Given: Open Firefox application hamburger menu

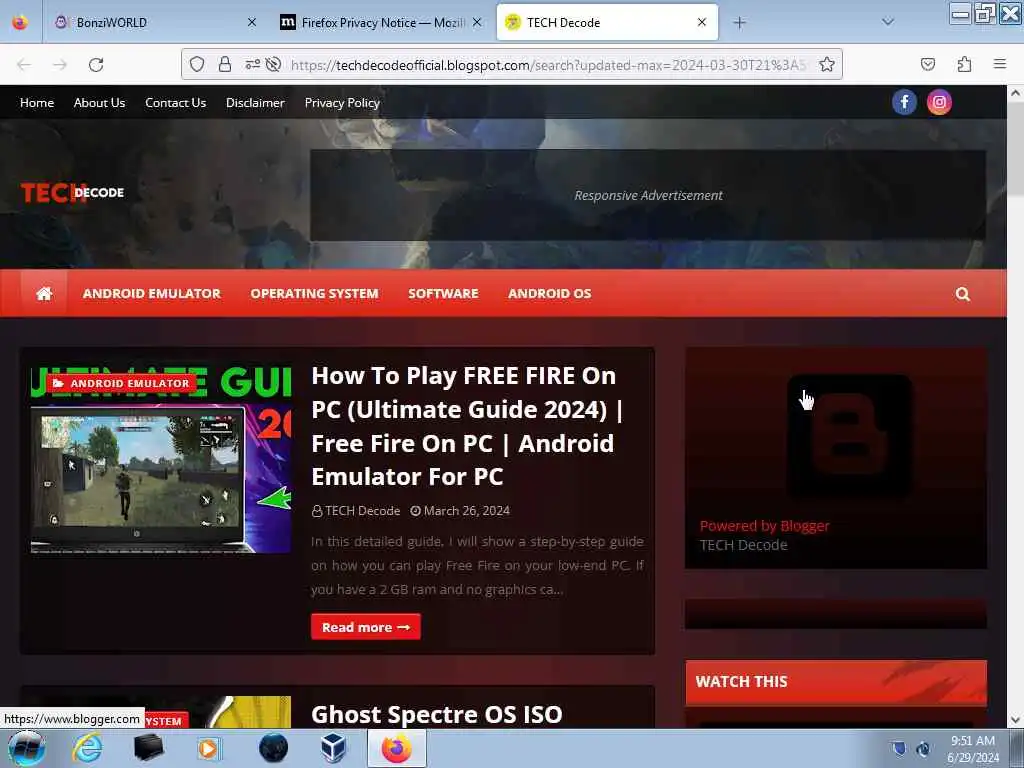Looking at the screenshot, I should click(1000, 64).
